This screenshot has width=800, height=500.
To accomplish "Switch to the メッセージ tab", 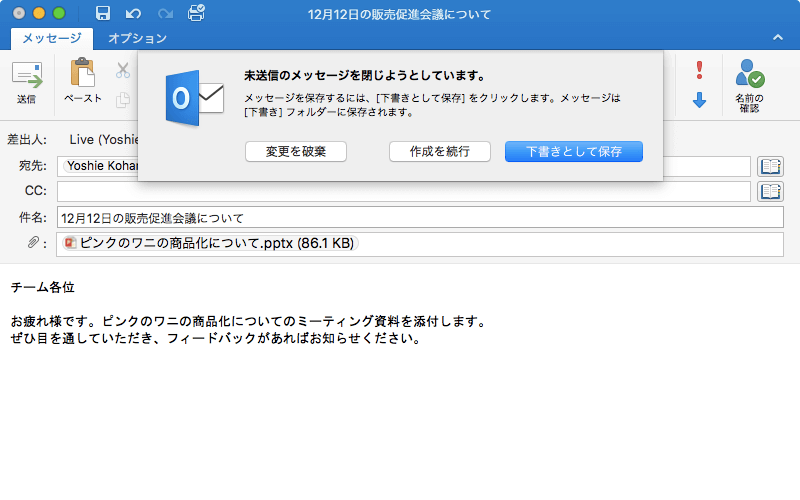I will click(52, 38).
